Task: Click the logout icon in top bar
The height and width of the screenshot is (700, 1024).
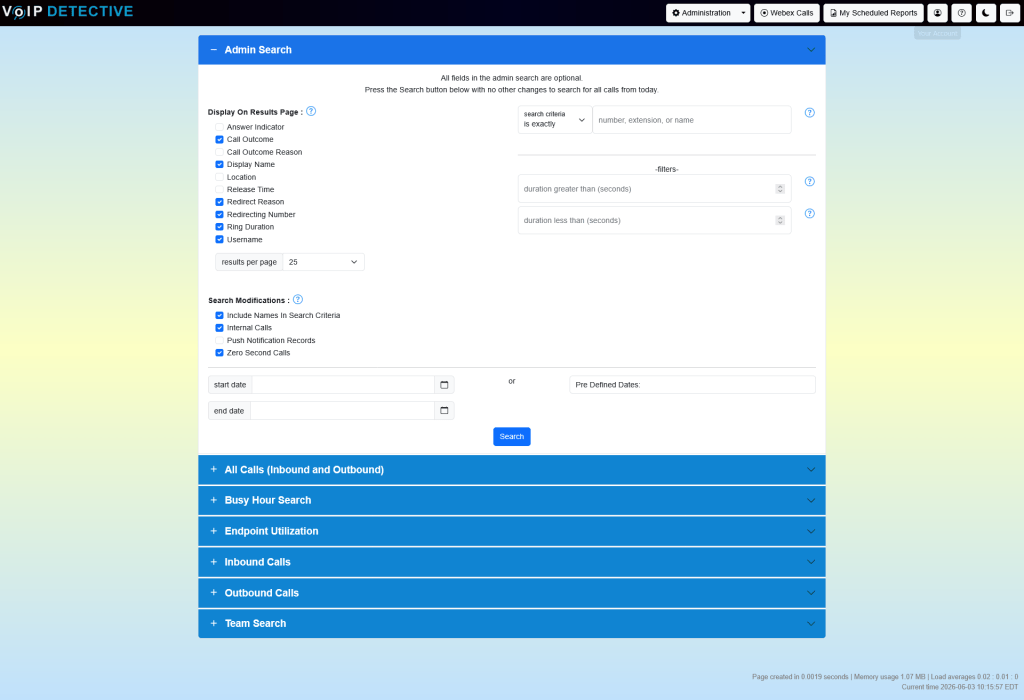Action: click(1010, 13)
